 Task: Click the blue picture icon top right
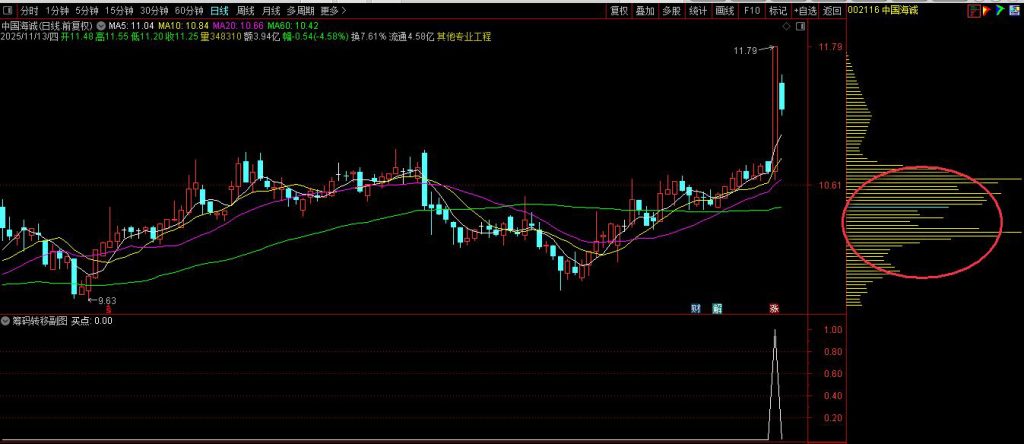1013,10
